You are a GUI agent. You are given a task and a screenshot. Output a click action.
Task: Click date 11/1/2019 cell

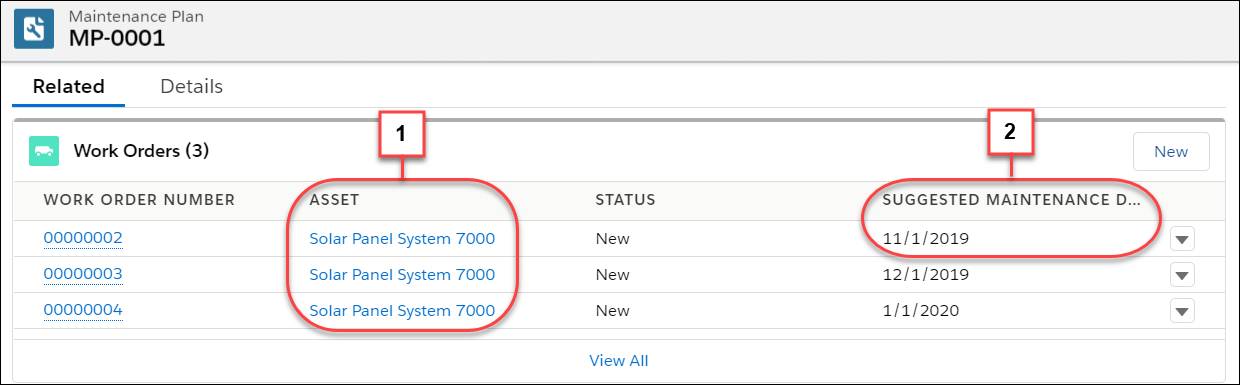click(926, 239)
